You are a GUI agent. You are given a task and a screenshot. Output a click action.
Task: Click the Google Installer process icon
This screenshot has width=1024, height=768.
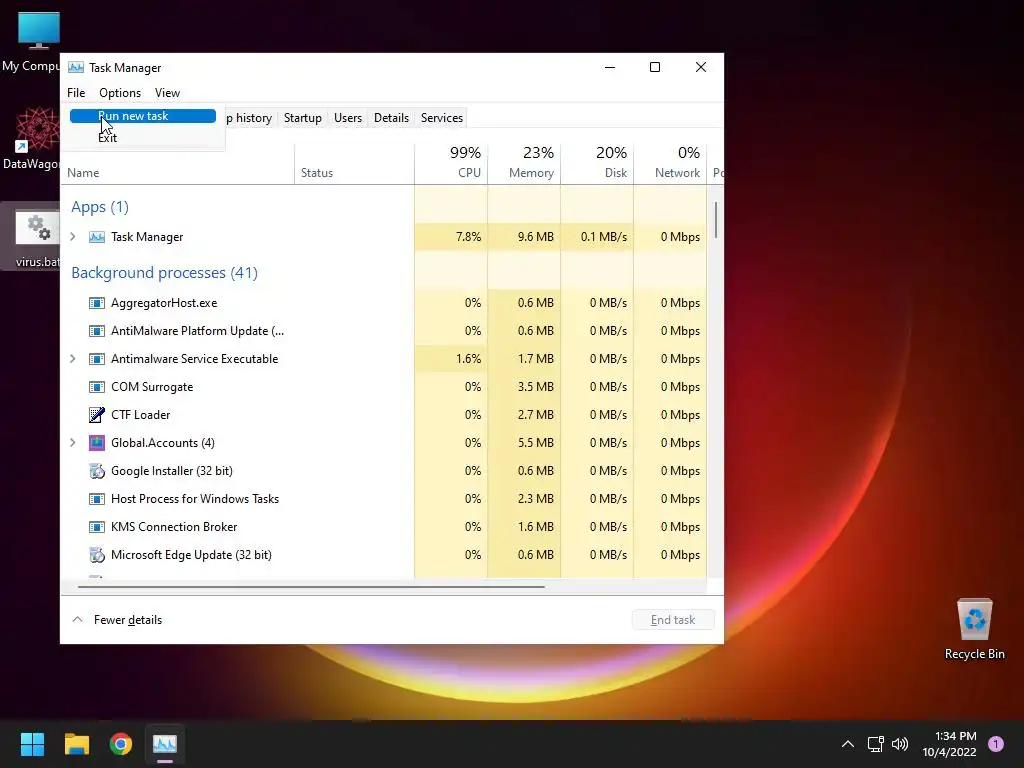tap(97, 471)
